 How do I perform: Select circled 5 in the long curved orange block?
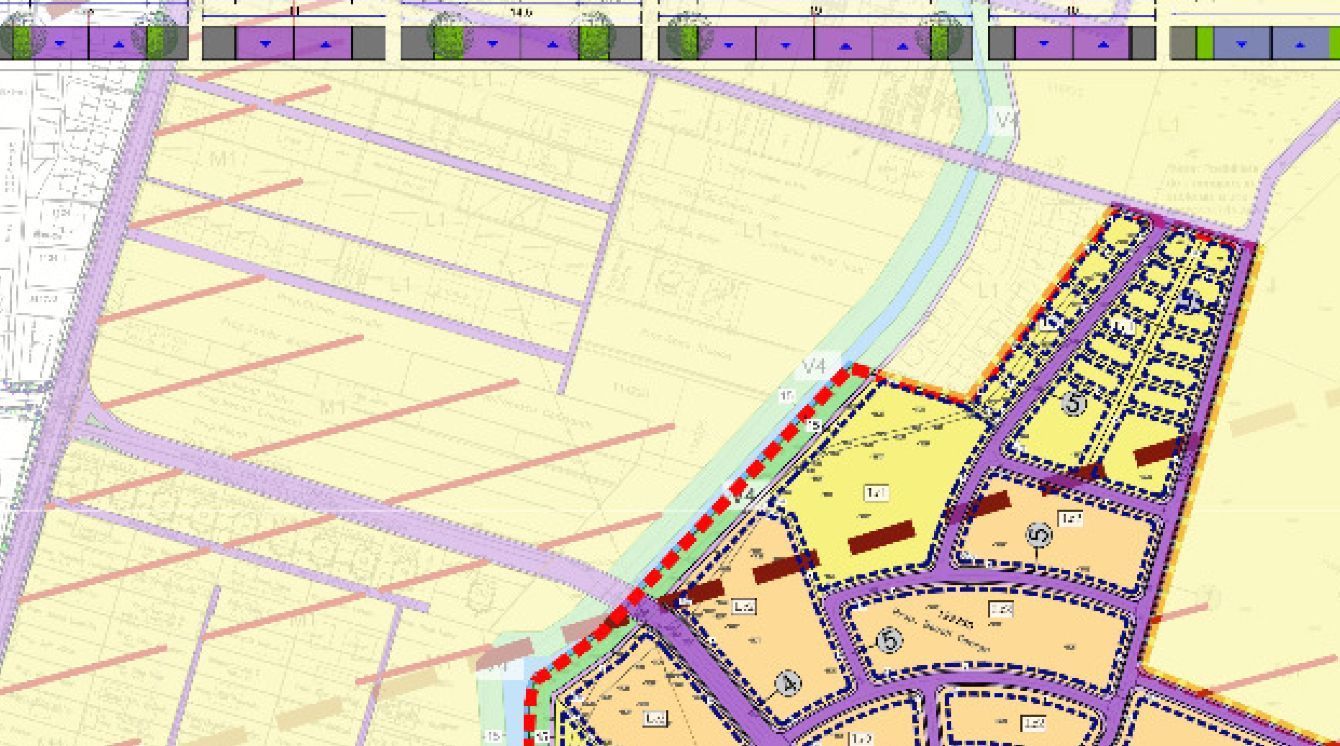coord(889,639)
